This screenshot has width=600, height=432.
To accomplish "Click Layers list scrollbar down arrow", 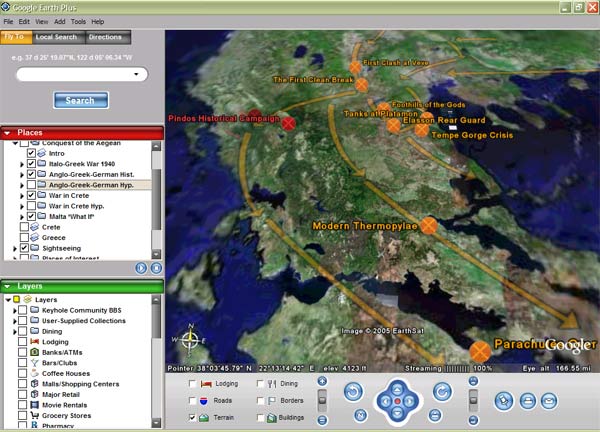I will [x=156, y=423].
